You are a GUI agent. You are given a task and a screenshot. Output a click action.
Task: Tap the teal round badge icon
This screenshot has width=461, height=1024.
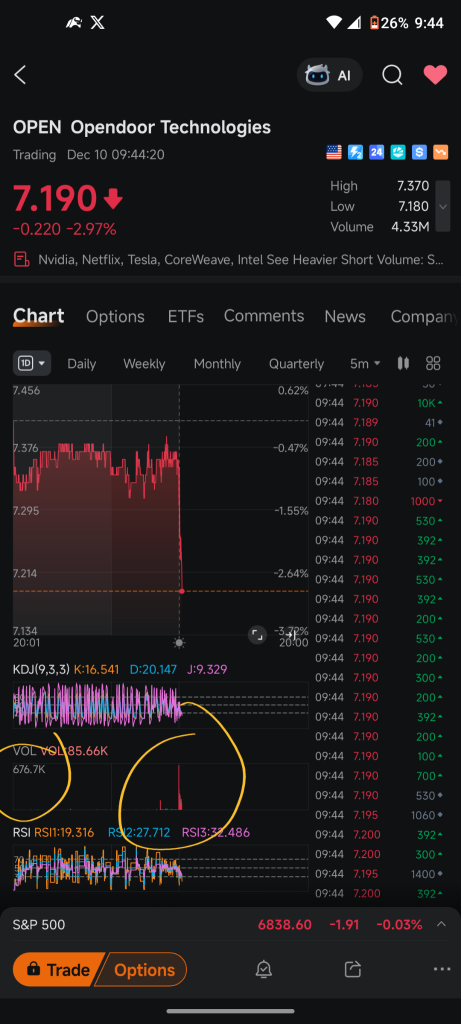(x=398, y=152)
